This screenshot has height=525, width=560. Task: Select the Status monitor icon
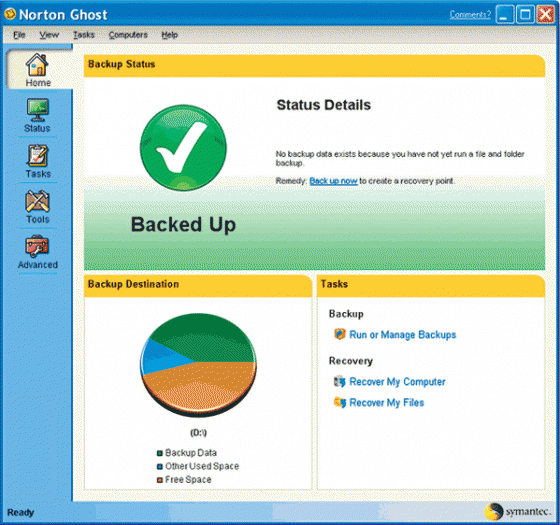click(38, 110)
